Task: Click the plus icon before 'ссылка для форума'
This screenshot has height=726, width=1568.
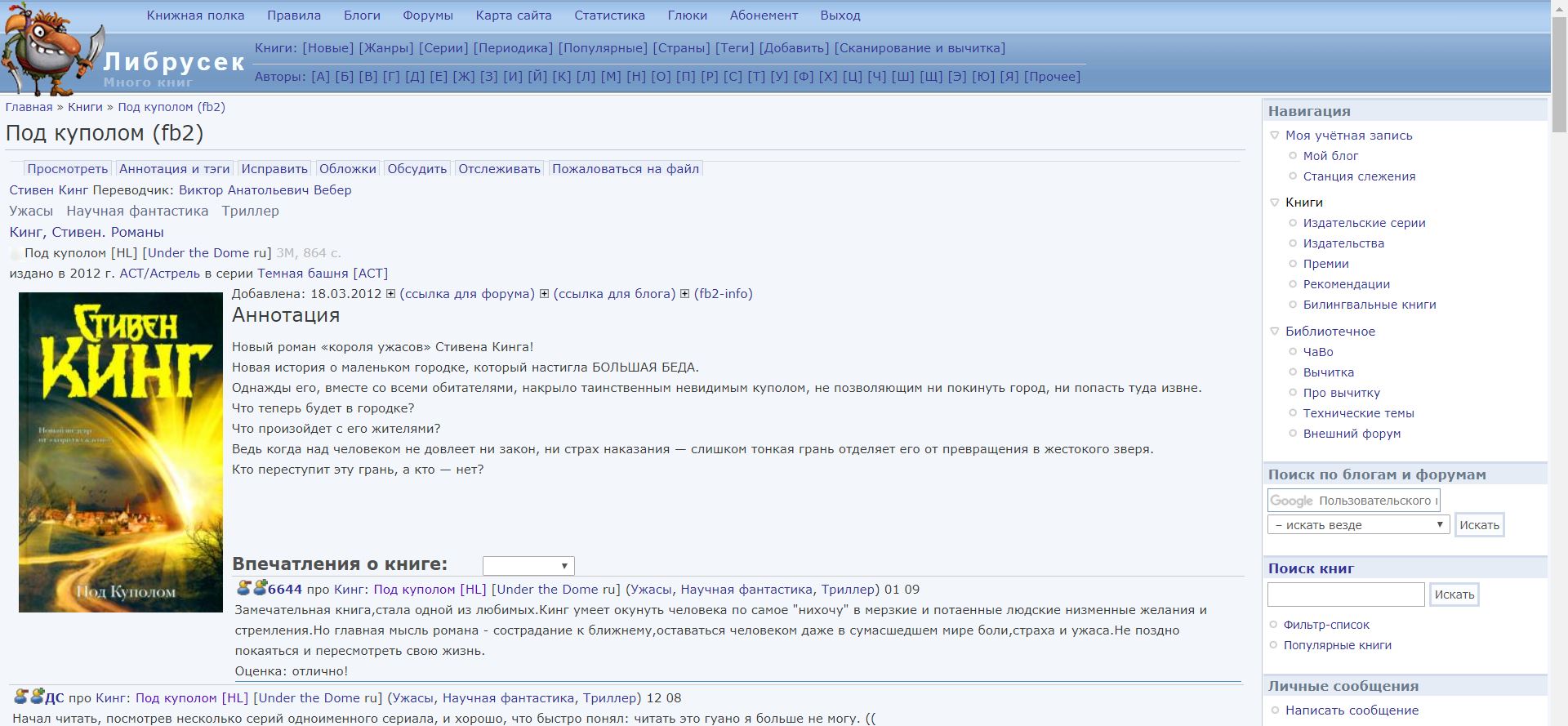Action: (x=390, y=294)
